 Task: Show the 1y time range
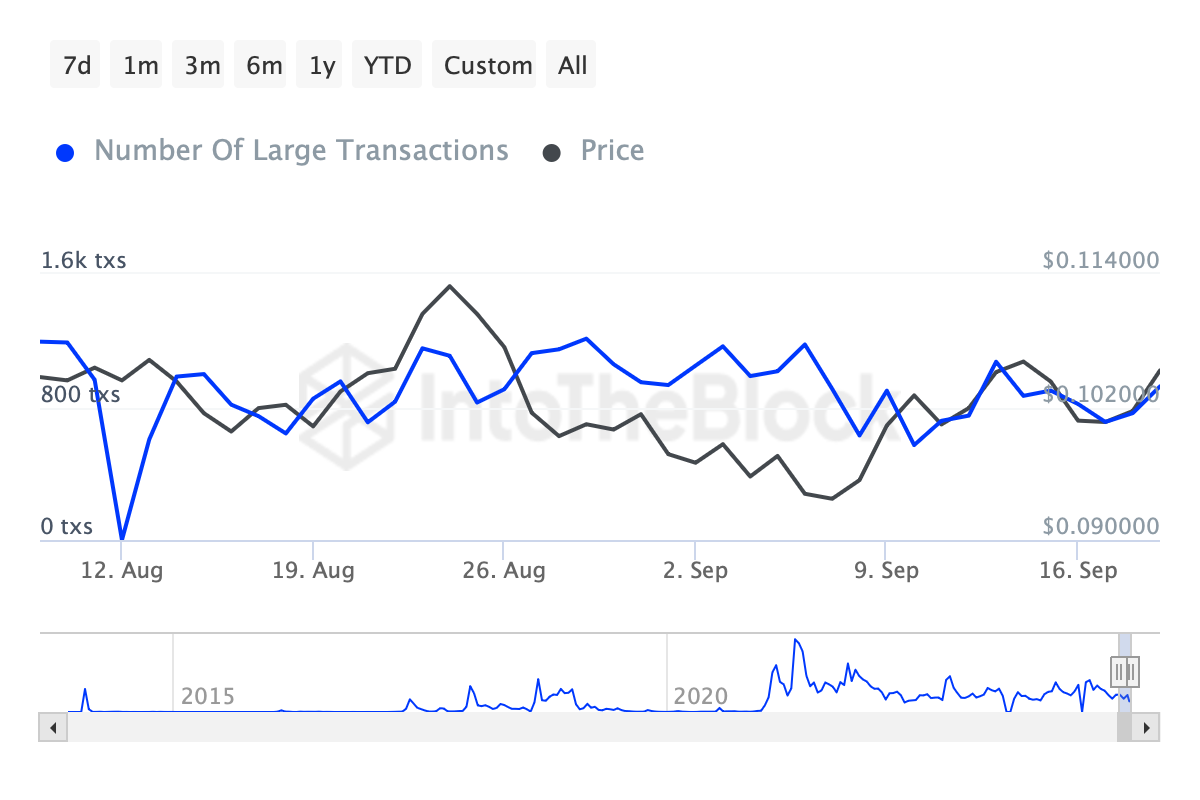(322, 65)
